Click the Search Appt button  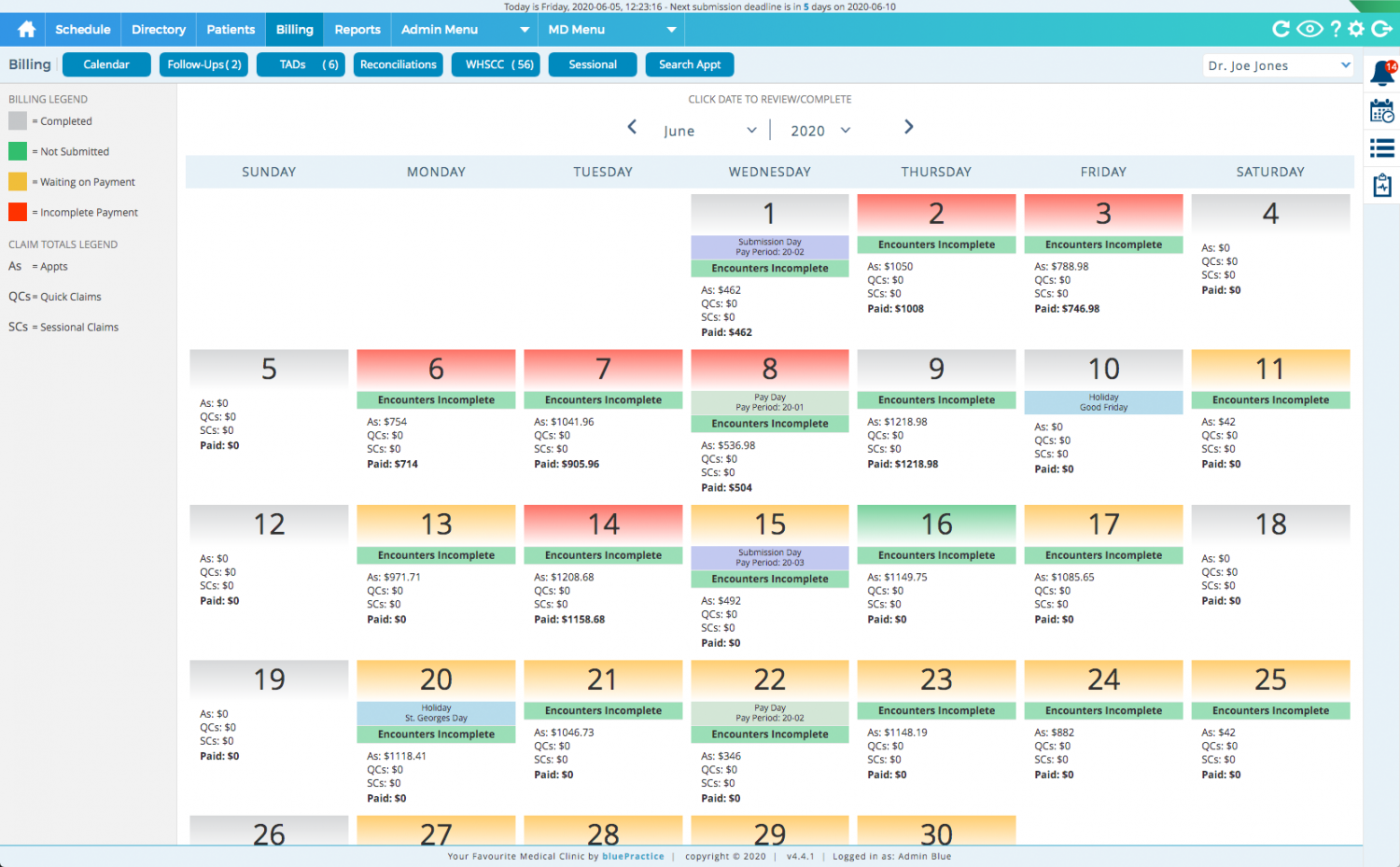pos(689,64)
